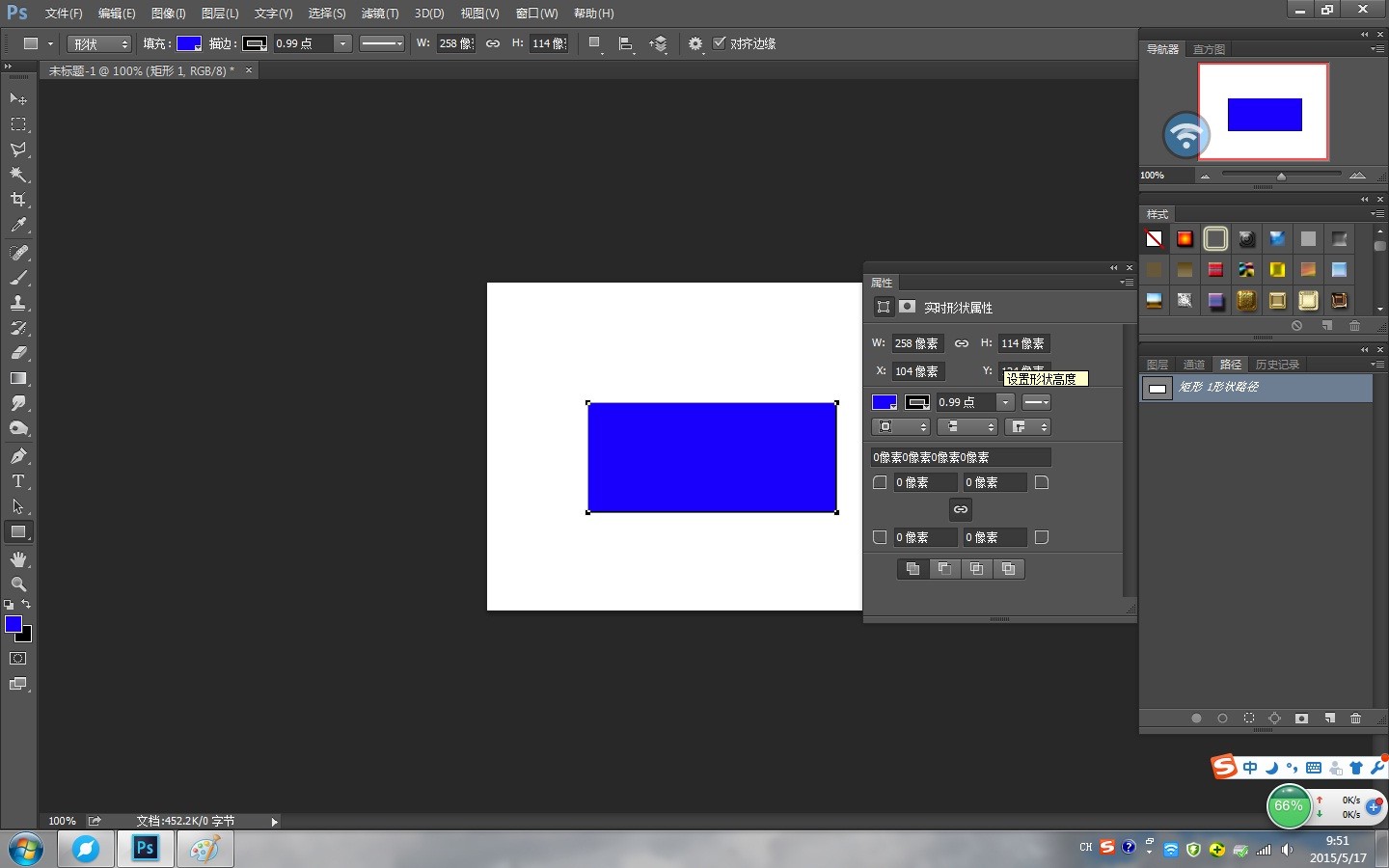
Task: Select the 矩形 1形状路径 path entry
Action: click(x=1256, y=388)
